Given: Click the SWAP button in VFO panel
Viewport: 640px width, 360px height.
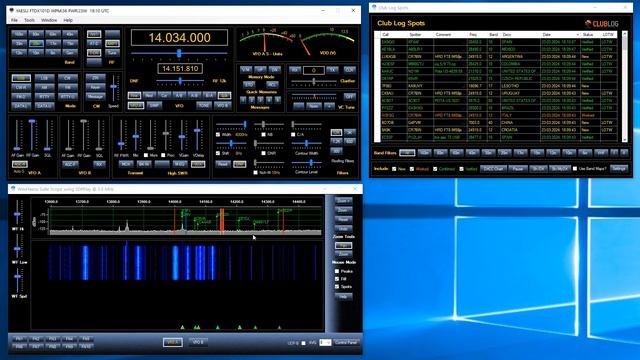Looking at the screenshot, I should pyautogui.click(x=154, y=106).
